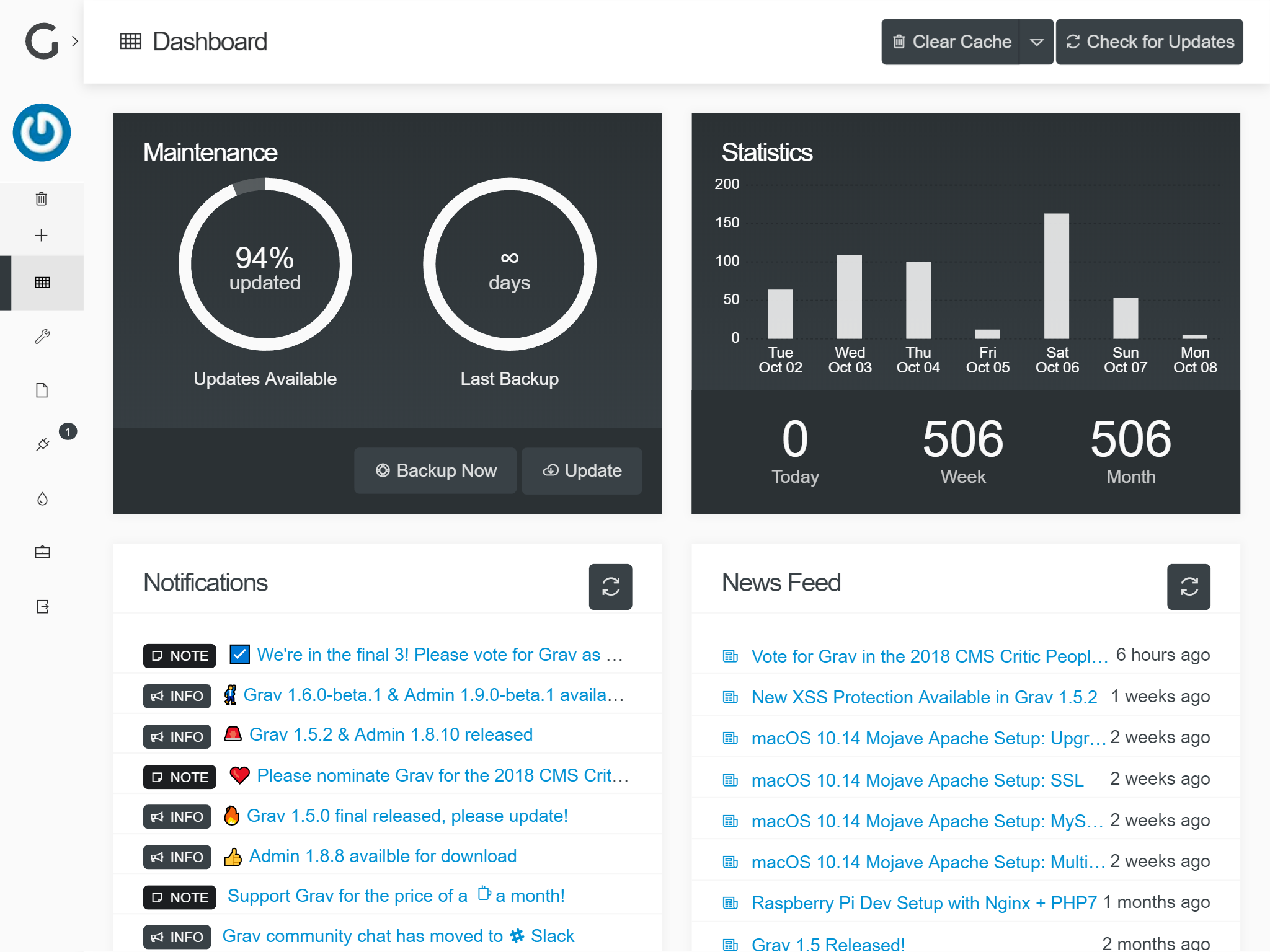Open the Grav 1.5.2 & Admin released notification

point(391,735)
